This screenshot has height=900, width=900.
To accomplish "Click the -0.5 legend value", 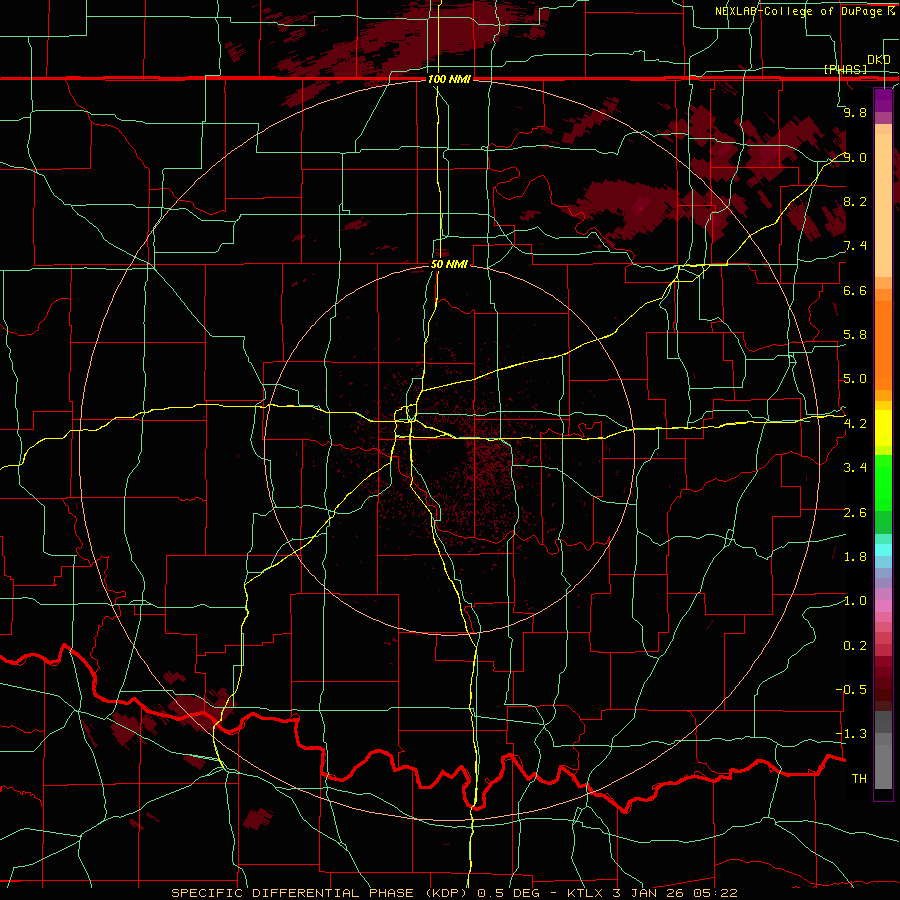I will [851, 690].
